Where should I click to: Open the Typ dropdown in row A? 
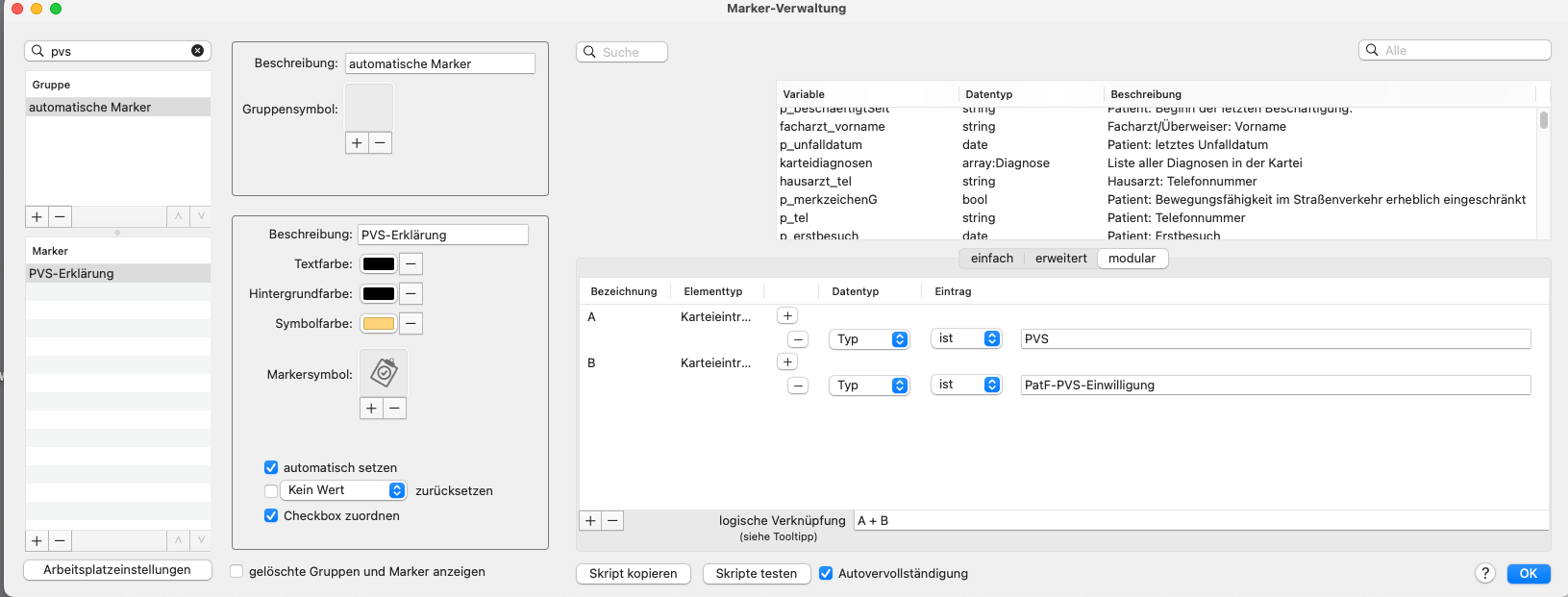click(869, 339)
